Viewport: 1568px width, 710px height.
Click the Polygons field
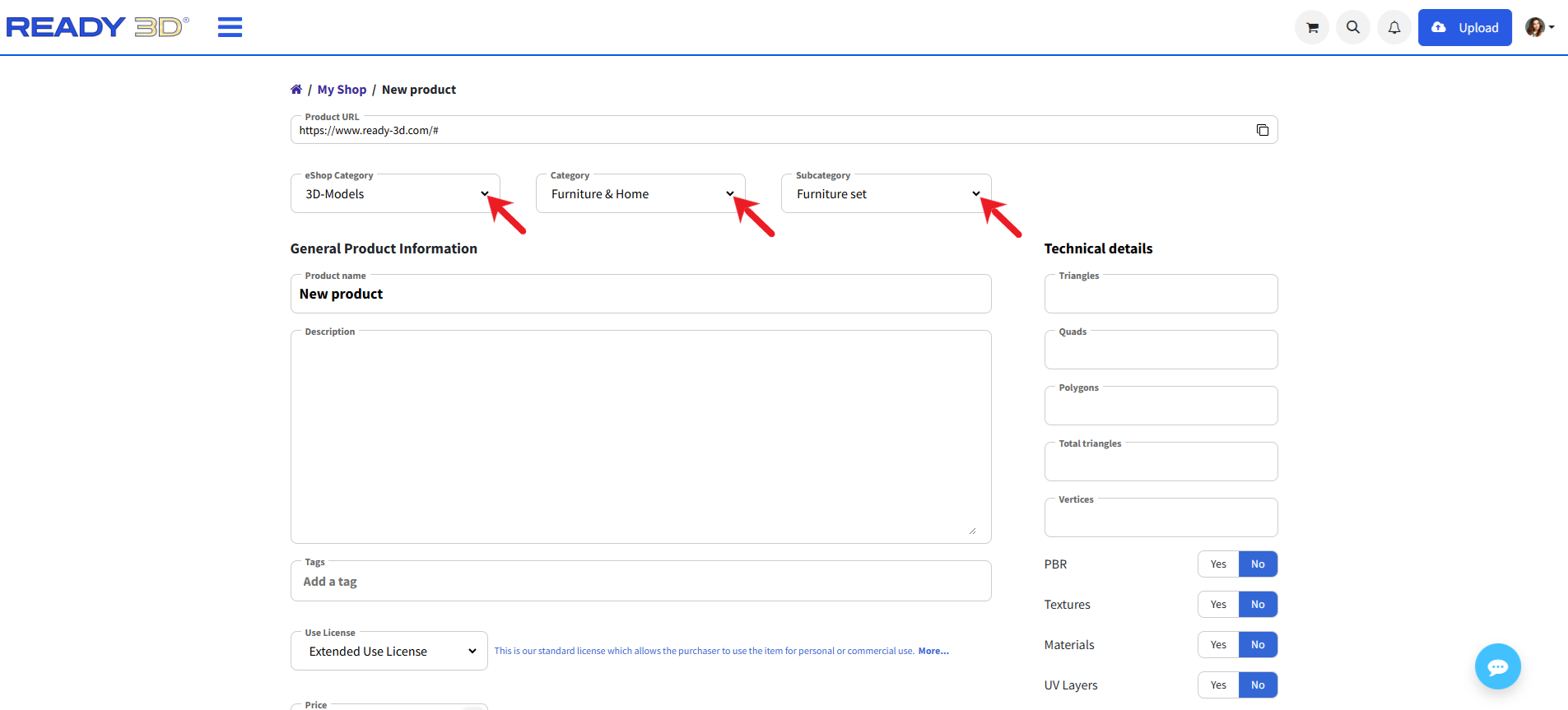coord(1161,406)
